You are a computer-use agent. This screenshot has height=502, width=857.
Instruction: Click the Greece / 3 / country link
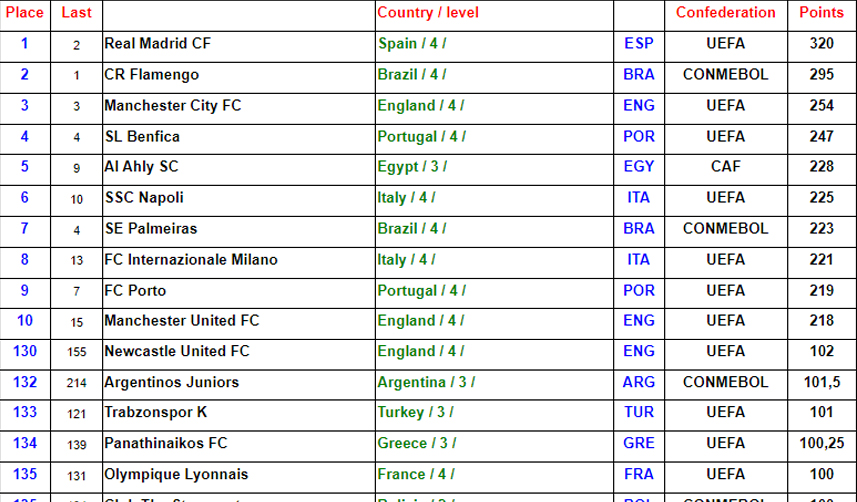(417, 443)
